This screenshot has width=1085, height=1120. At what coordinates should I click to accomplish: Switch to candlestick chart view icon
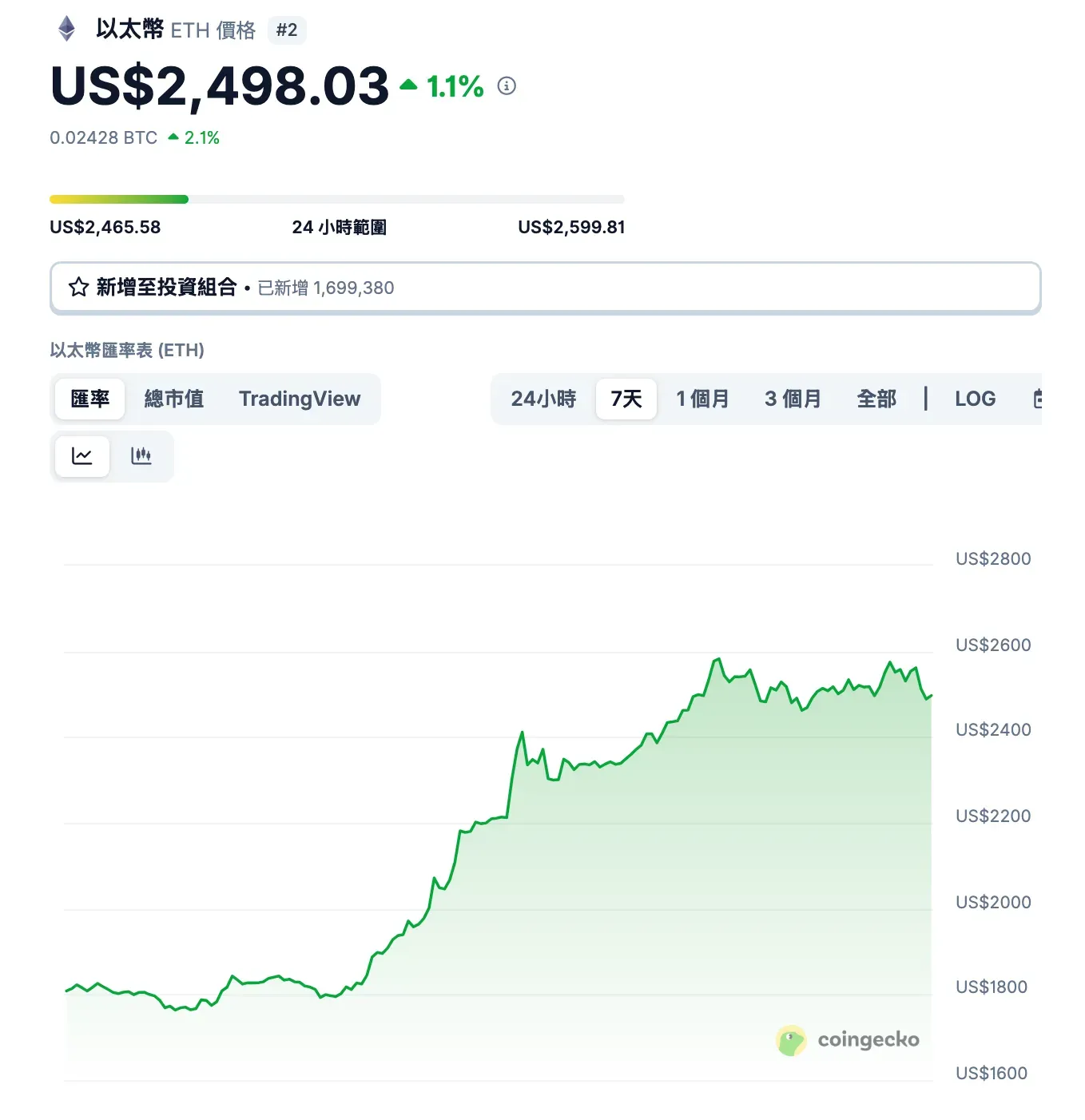tap(141, 456)
